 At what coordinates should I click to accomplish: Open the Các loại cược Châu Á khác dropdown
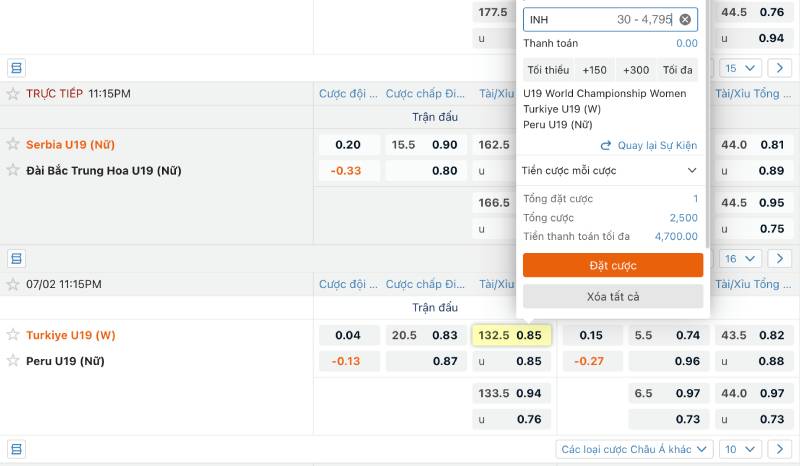(x=635, y=450)
